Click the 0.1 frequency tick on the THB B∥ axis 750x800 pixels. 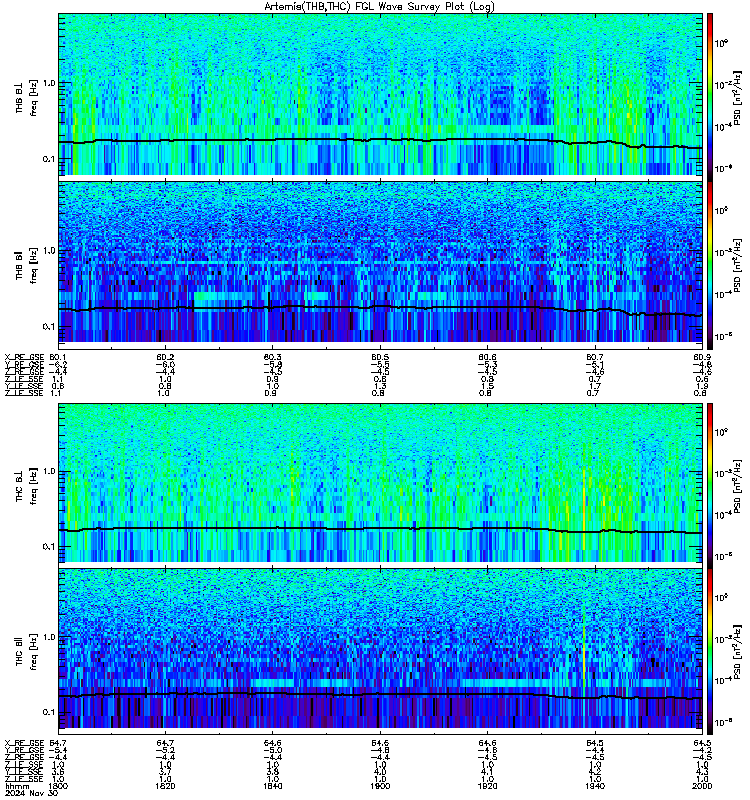pos(48,327)
